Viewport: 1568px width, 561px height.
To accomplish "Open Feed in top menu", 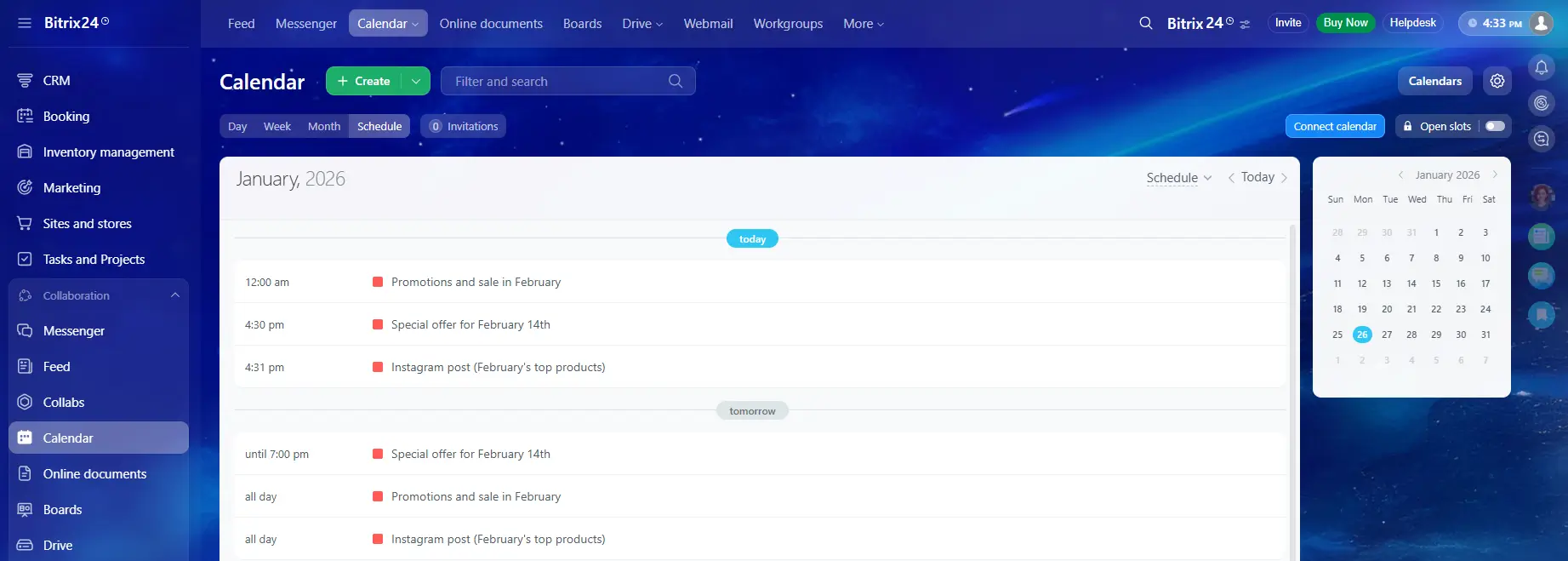I will 242,23.
